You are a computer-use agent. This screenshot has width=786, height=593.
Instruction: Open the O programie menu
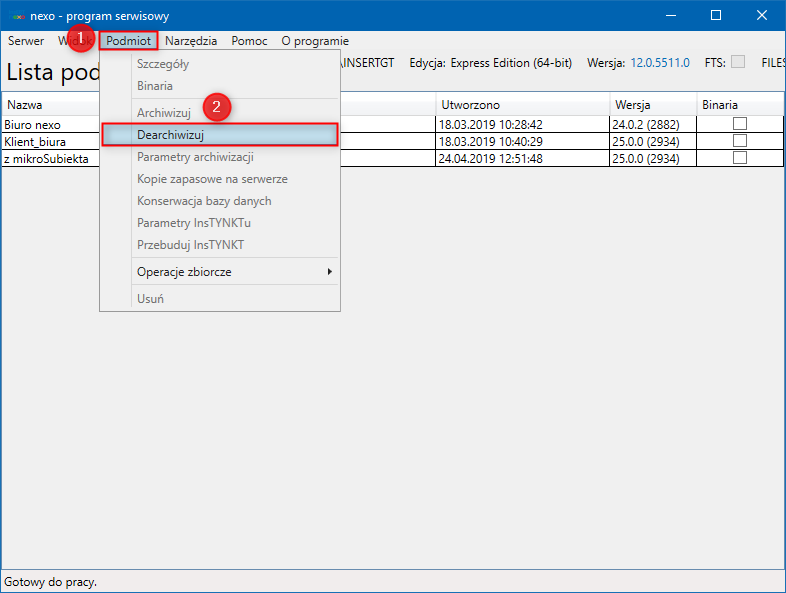pyautogui.click(x=315, y=41)
